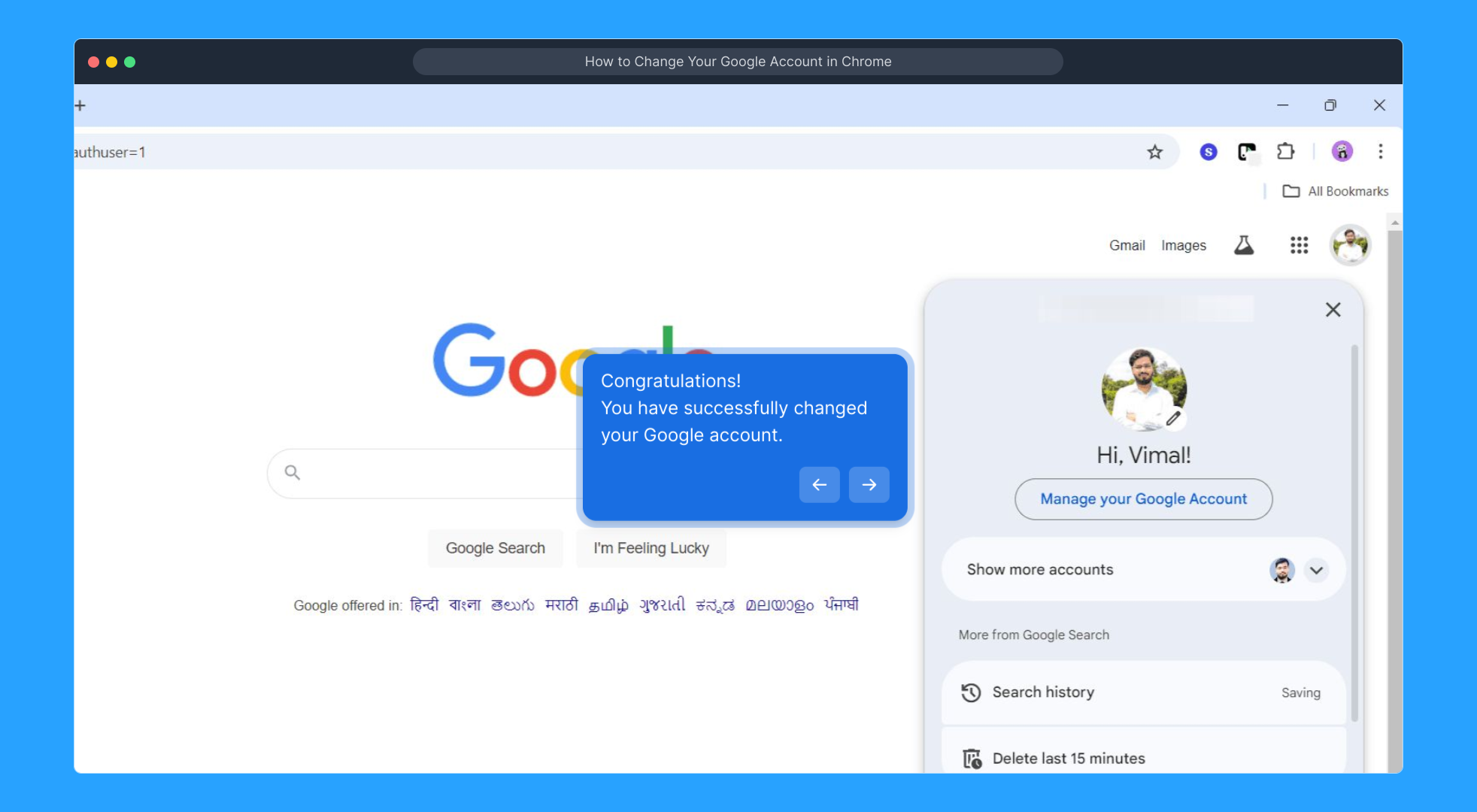Open All Bookmarks folder
The image size is (1477, 812).
1336,191
